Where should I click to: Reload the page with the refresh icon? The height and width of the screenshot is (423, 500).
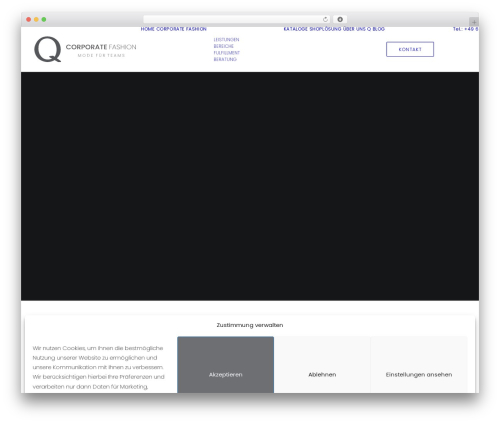325,19
